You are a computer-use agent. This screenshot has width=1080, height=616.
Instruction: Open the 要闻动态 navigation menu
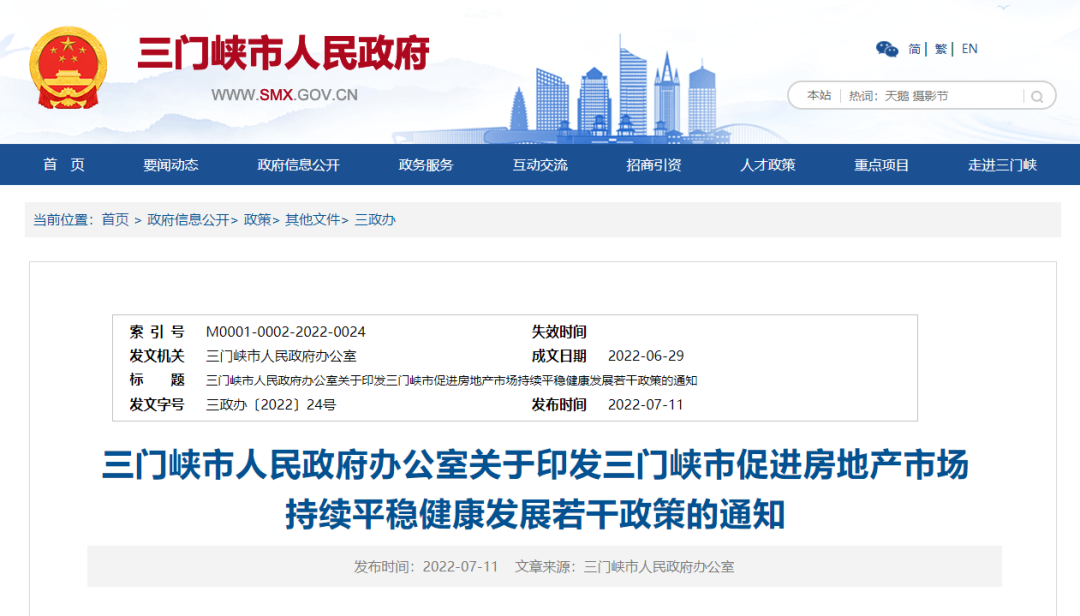(x=170, y=165)
